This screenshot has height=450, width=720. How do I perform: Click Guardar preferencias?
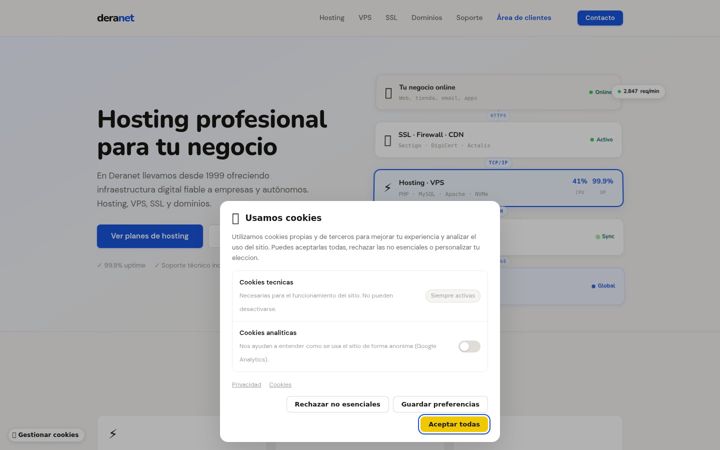click(x=440, y=404)
